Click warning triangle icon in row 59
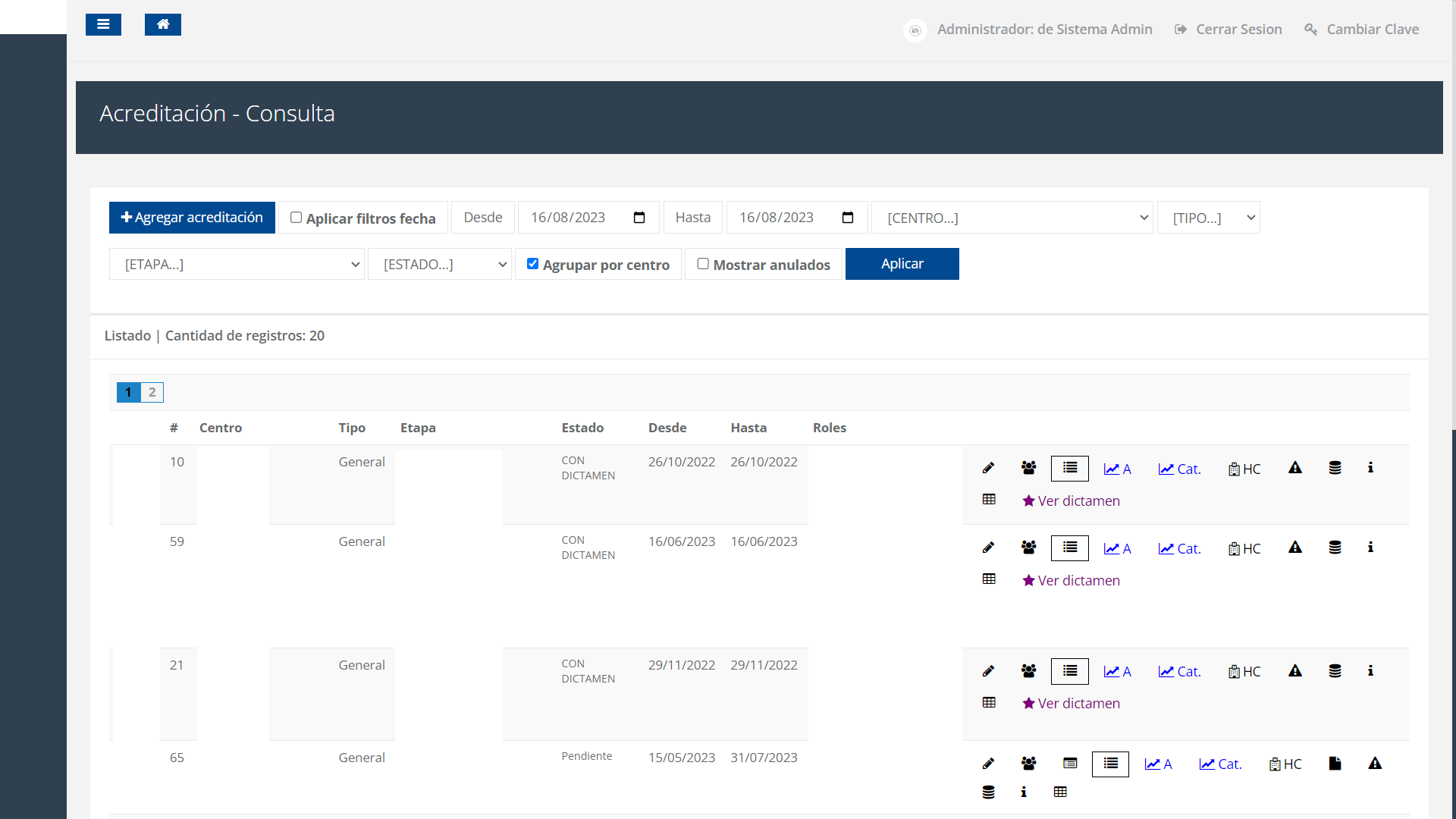Screen dimensions: 1456x819 pyautogui.click(x=1295, y=548)
